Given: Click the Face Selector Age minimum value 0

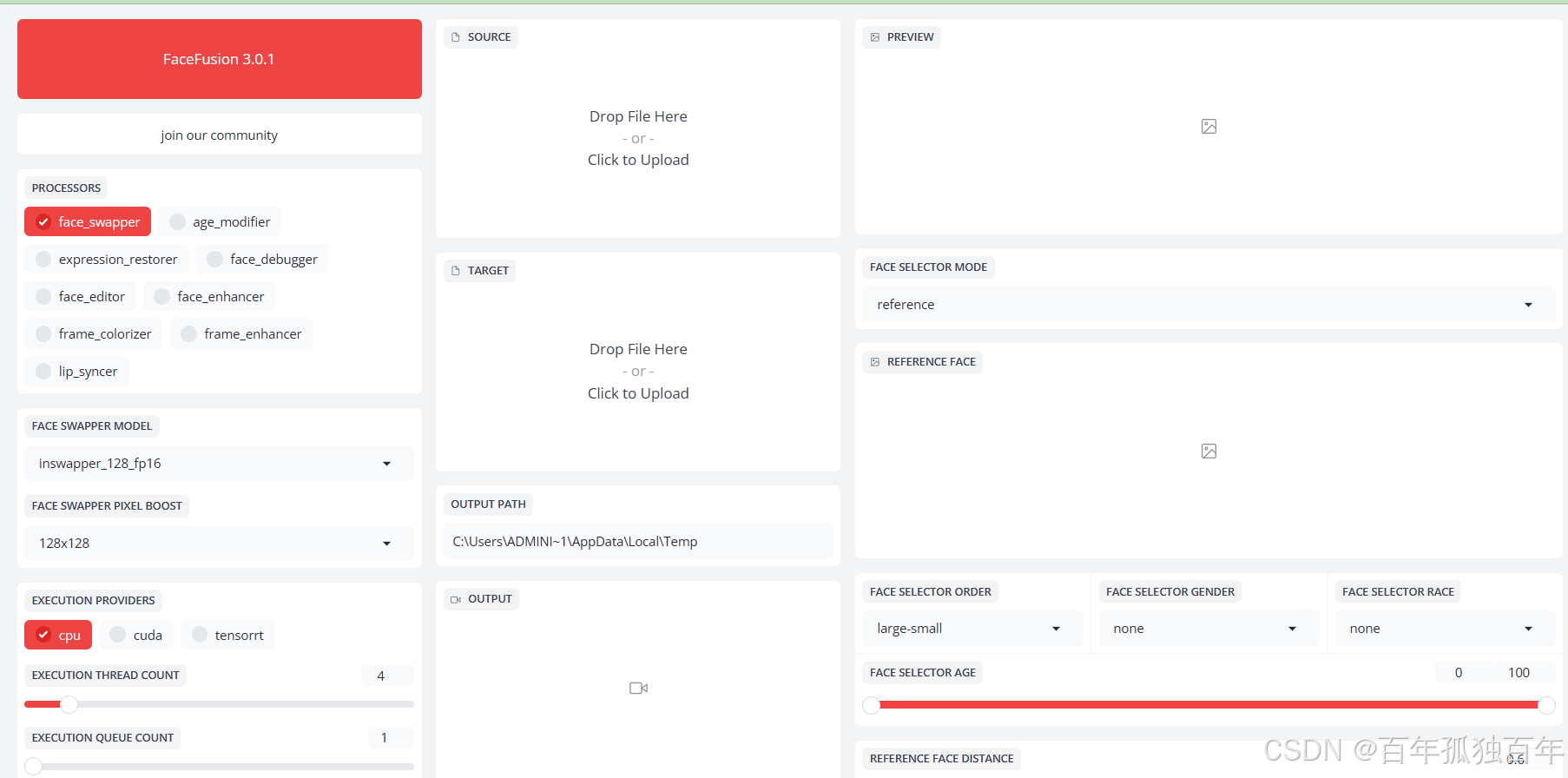Looking at the screenshot, I should (1464, 673).
